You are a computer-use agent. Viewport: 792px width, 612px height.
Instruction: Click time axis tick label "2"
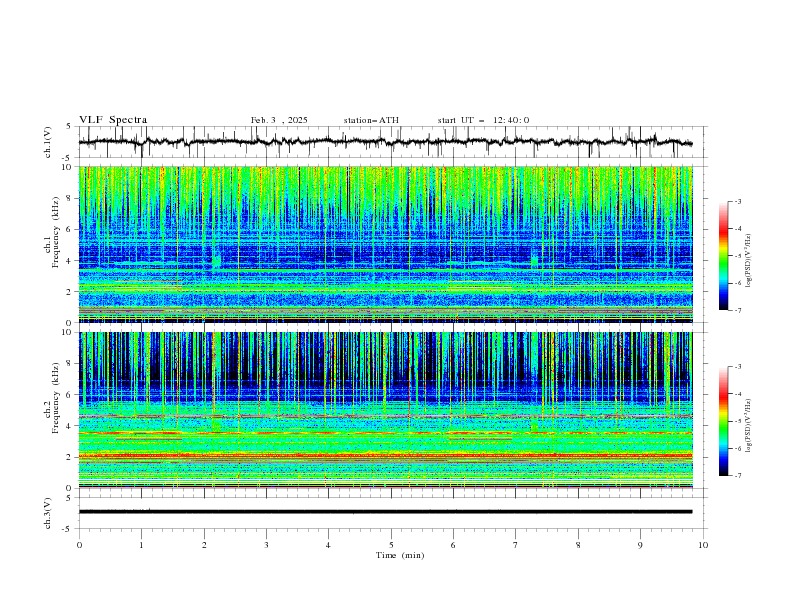(204, 545)
